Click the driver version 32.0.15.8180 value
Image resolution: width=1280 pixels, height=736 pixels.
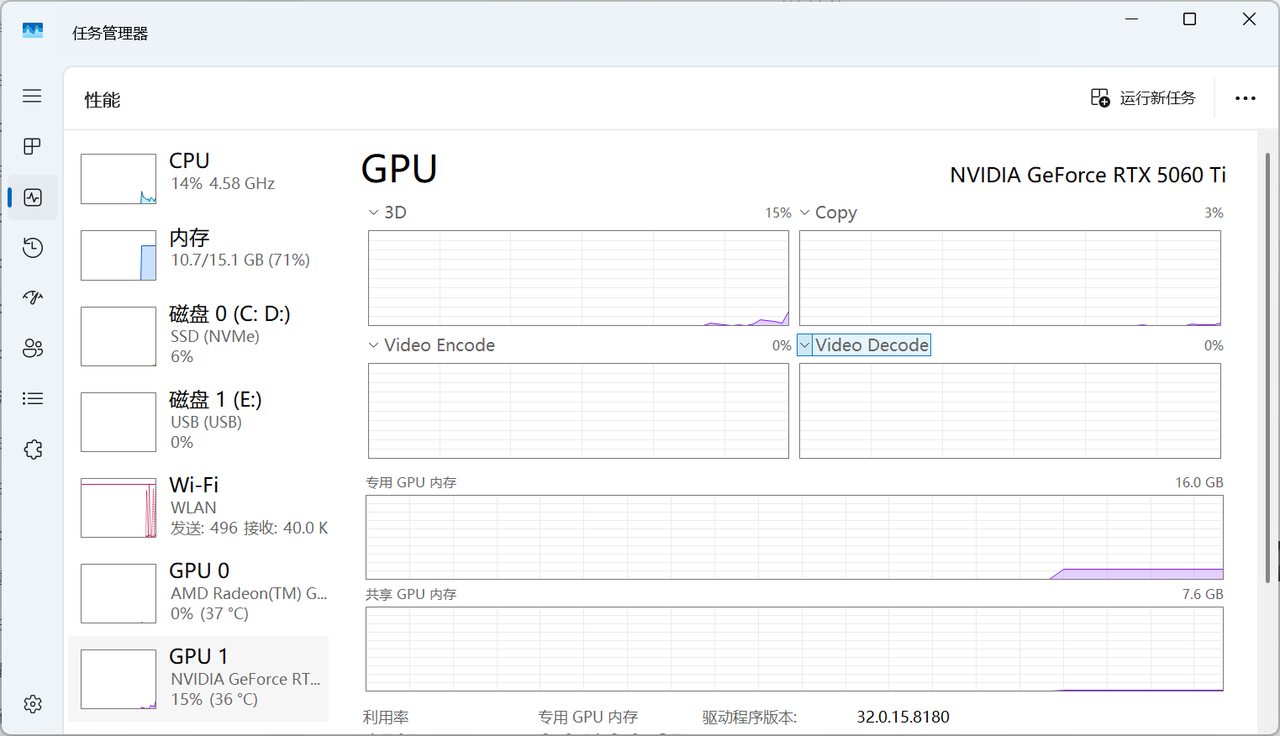pyautogui.click(x=903, y=717)
